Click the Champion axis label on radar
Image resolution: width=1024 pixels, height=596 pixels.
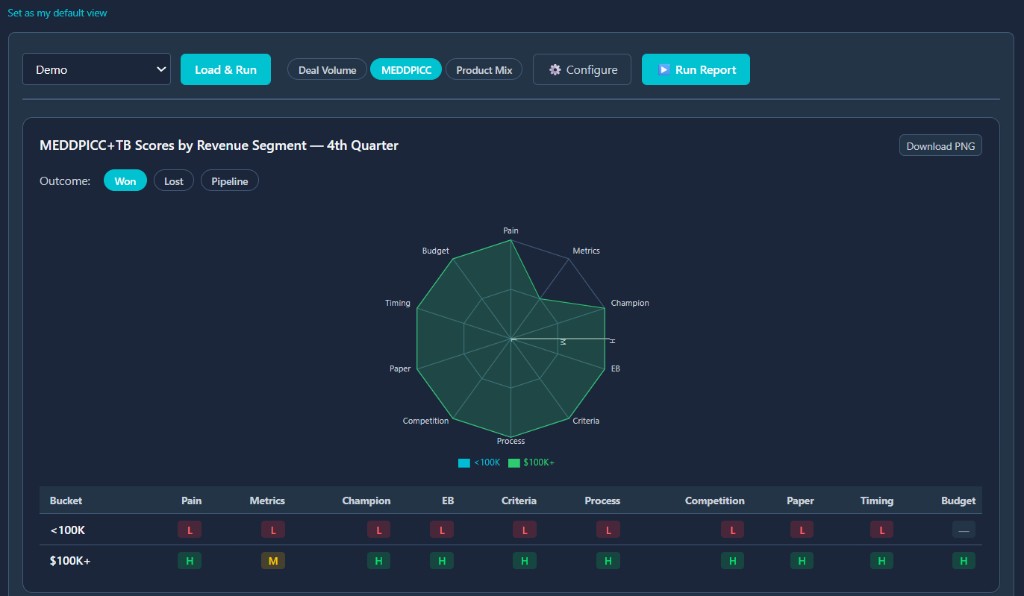(x=630, y=303)
